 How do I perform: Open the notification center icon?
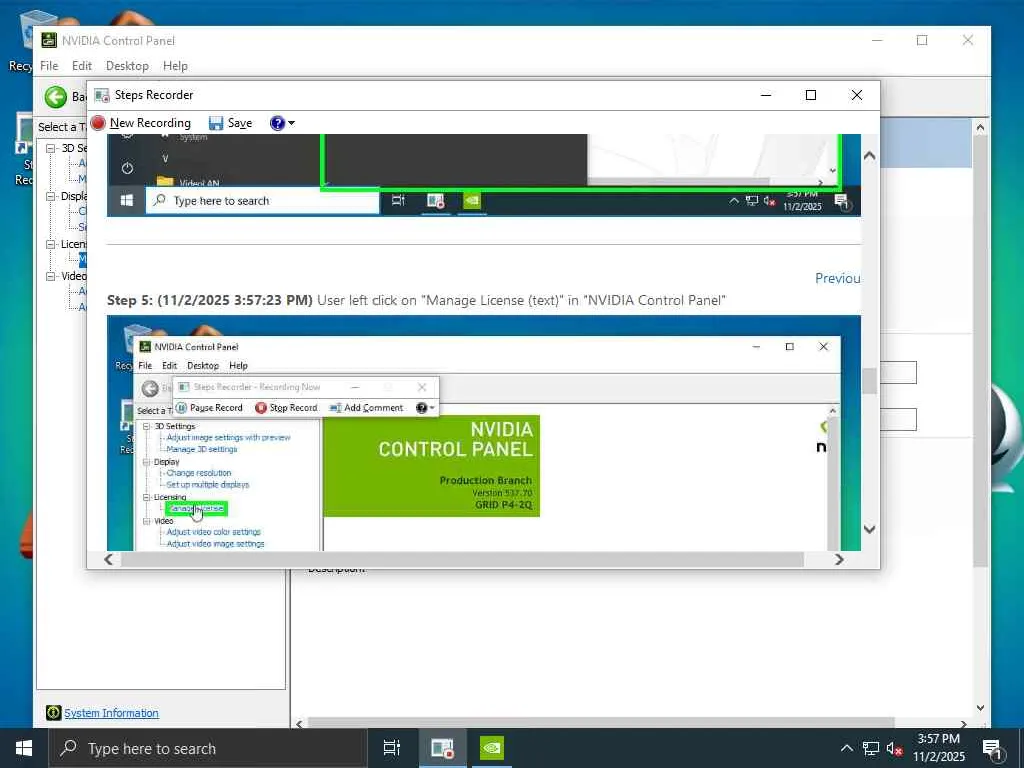click(x=993, y=748)
